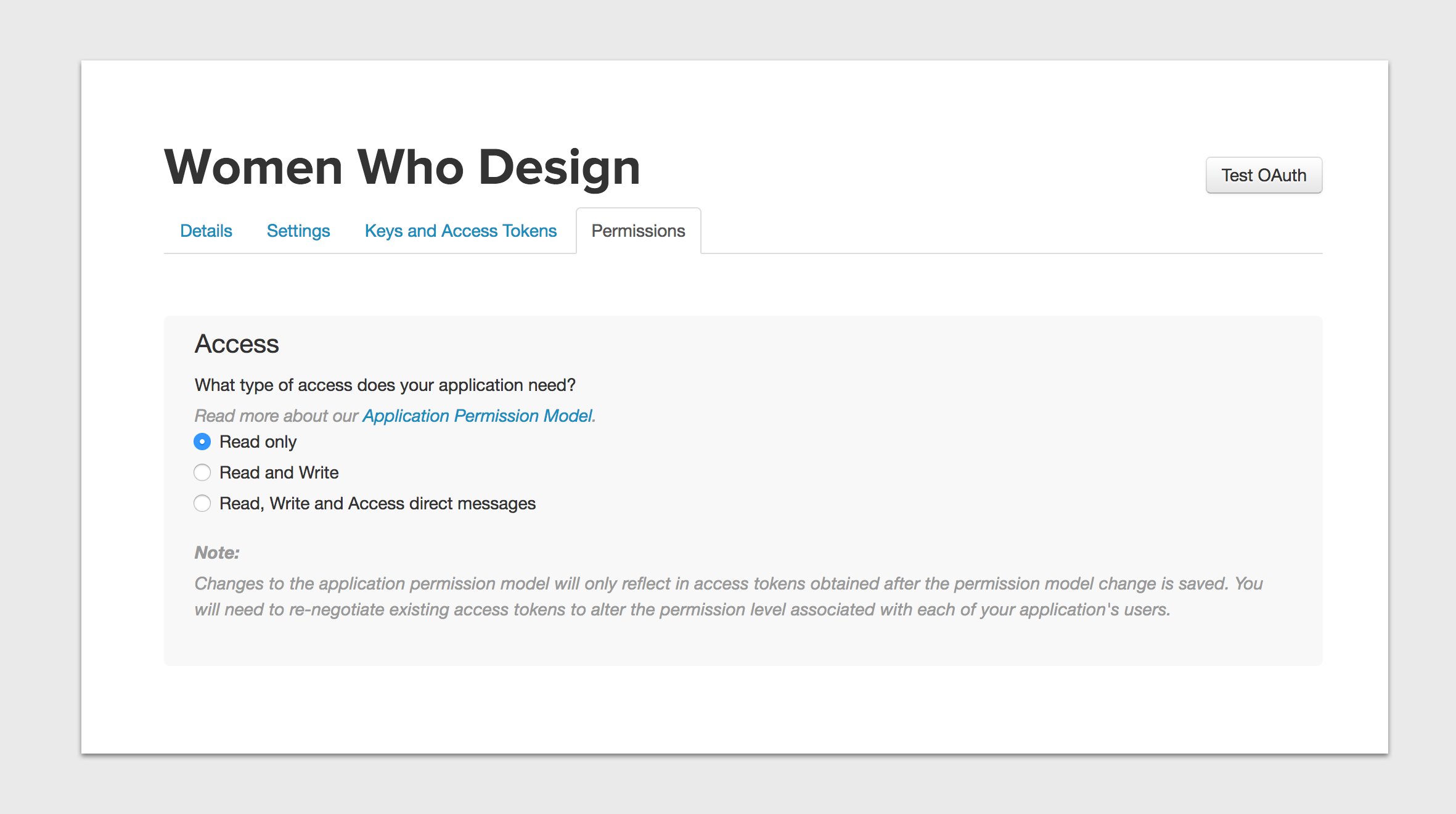Click the 'What type of access' question text
Screen dimensions: 1456x814
385,385
